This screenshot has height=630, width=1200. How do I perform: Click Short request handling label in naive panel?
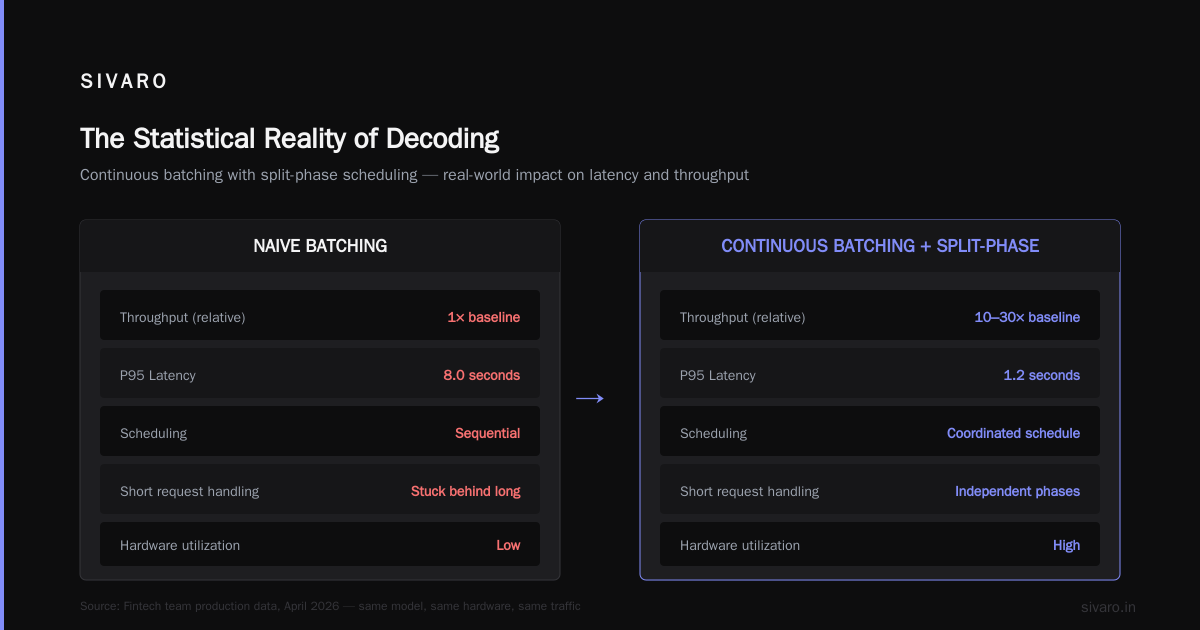coord(189,491)
